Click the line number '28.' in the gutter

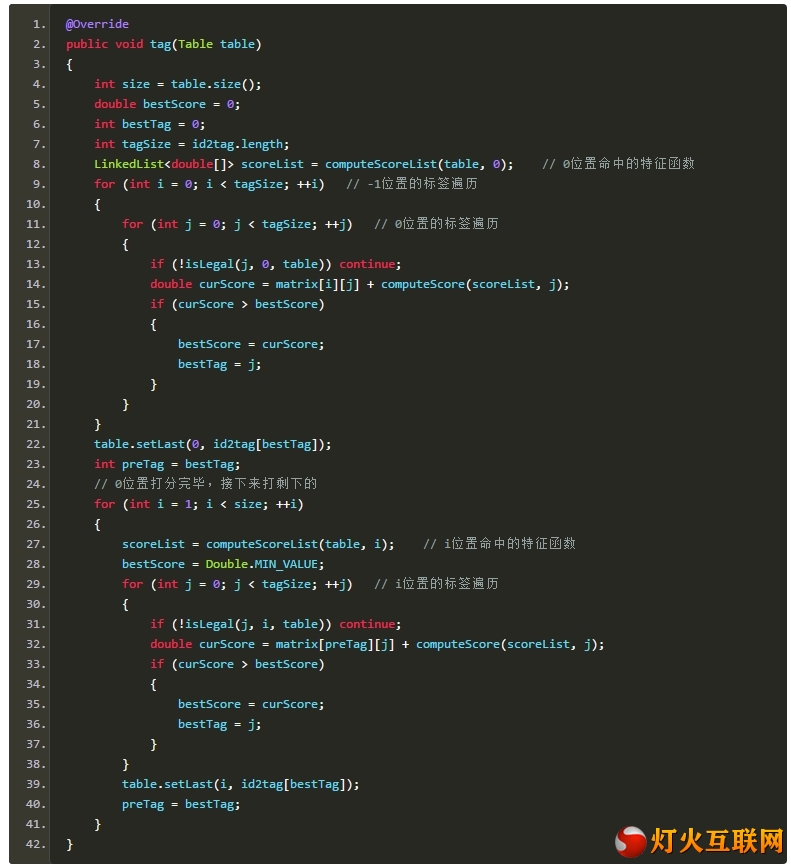click(x=36, y=564)
